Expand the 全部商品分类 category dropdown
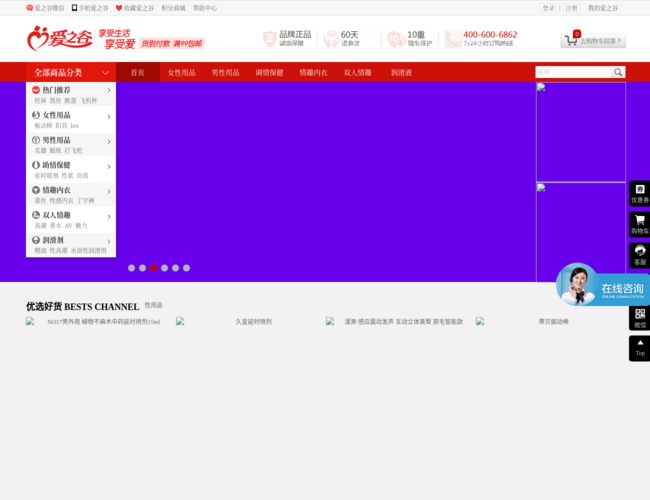 [x=71, y=73]
